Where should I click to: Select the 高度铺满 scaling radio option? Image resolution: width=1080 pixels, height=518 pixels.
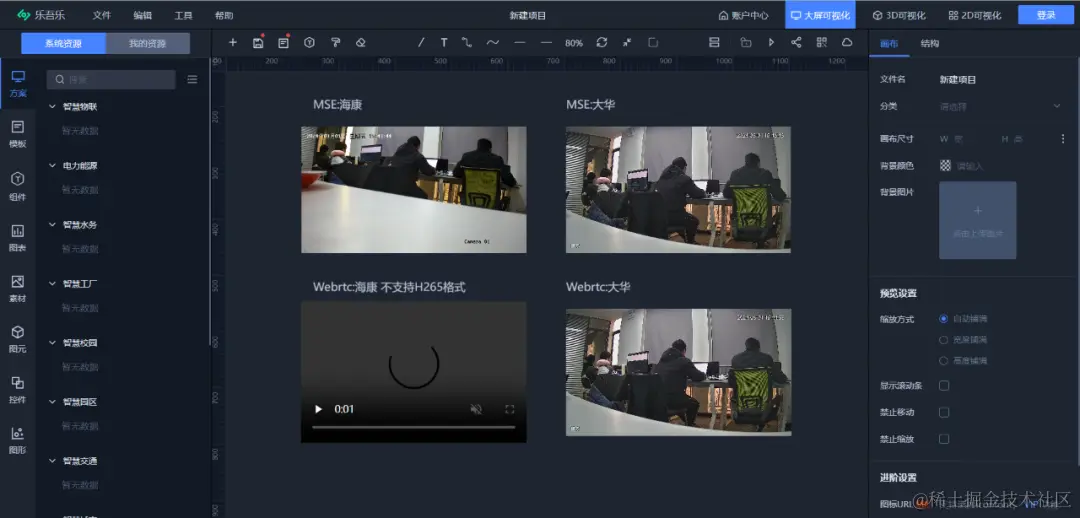click(x=944, y=360)
